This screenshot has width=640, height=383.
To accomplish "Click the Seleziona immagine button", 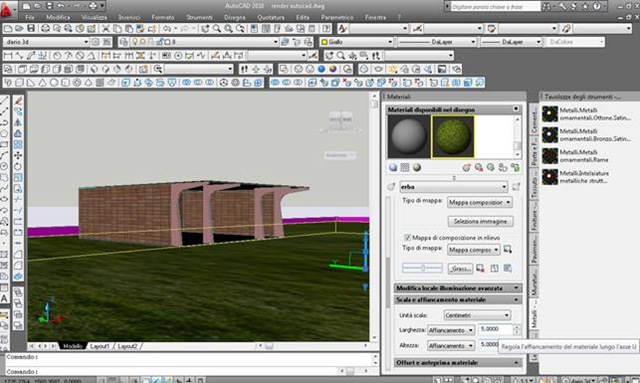I will [480, 221].
